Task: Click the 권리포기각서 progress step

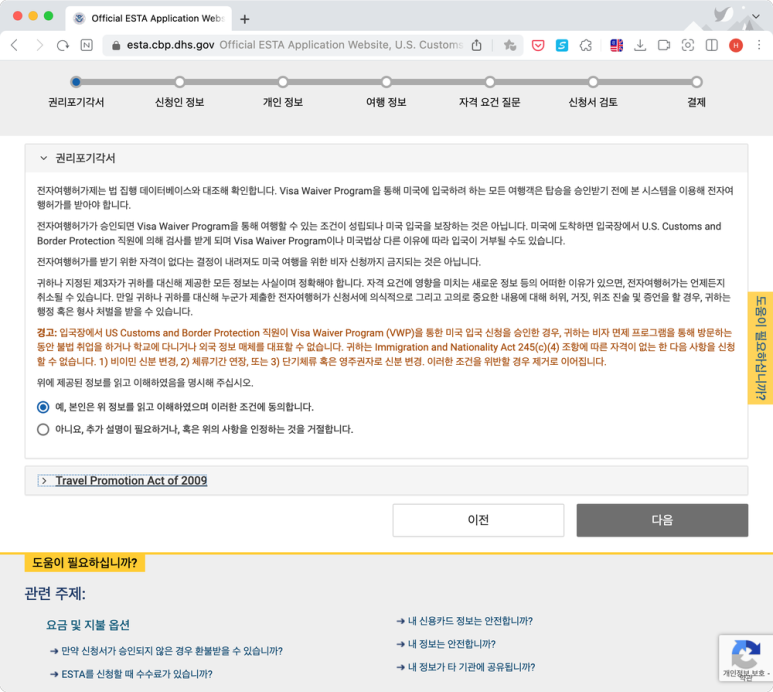Action: pyautogui.click(x=75, y=94)
